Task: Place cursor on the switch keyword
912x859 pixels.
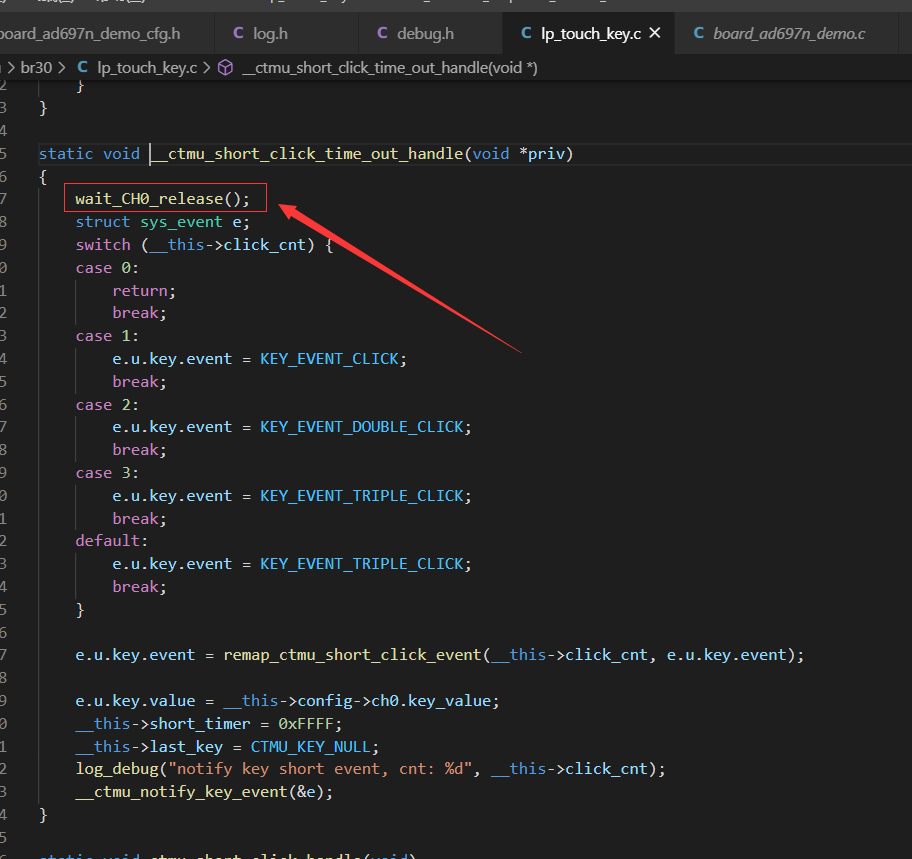Action: (x=103, y=244)
